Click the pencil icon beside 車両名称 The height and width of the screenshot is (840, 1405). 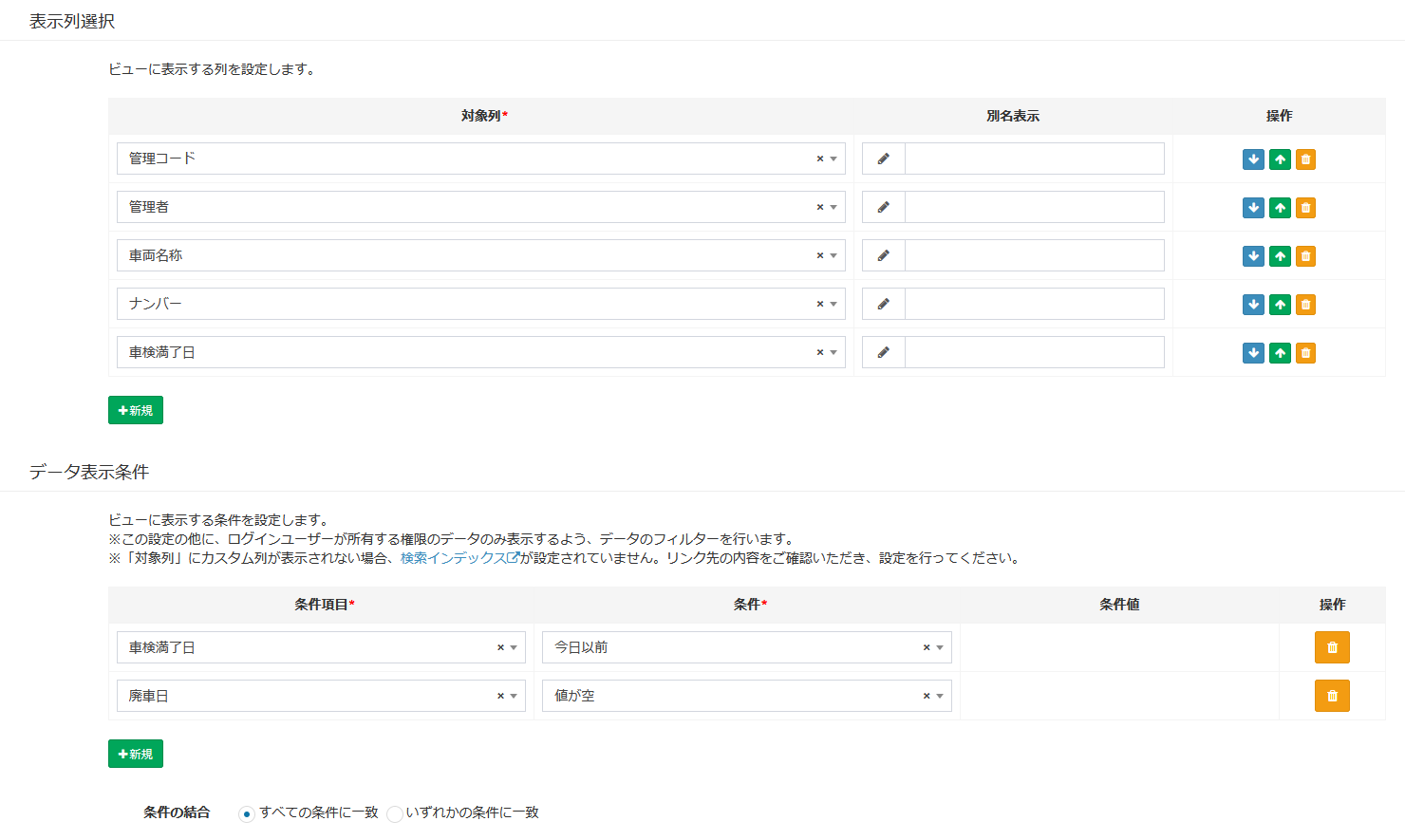884,255
